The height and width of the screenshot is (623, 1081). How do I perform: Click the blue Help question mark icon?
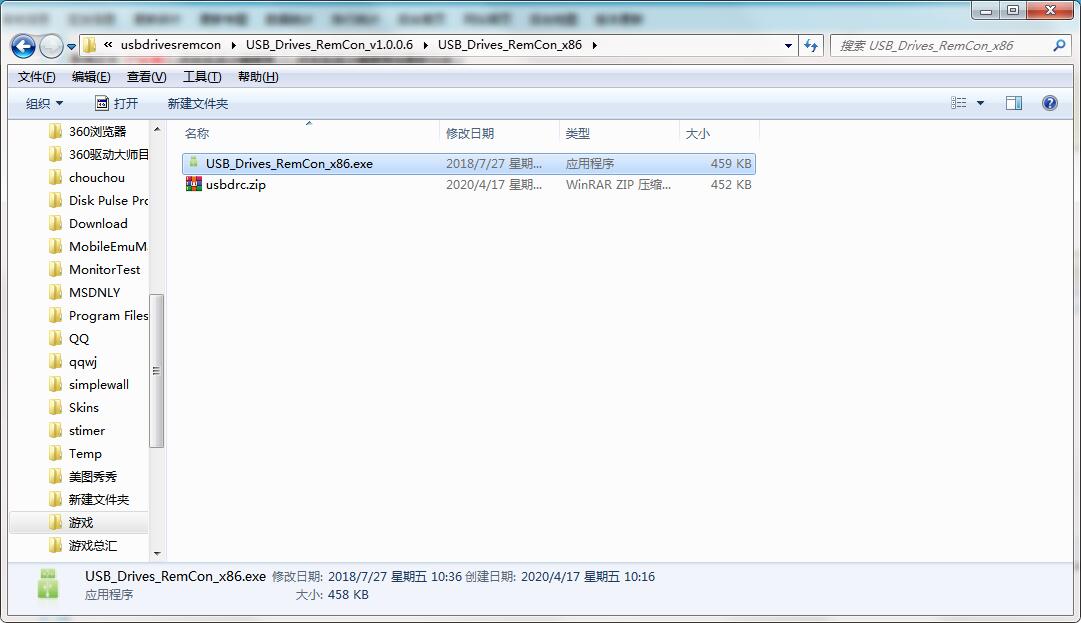[x=1049, y=103]
